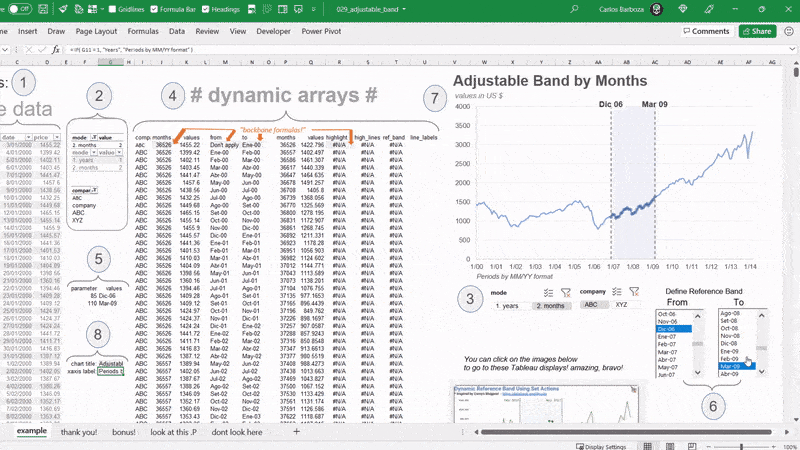Click the pen 'coming soon' icon in title bar
Viewport: 800px width, 450px height.
[x=709, y=9]
